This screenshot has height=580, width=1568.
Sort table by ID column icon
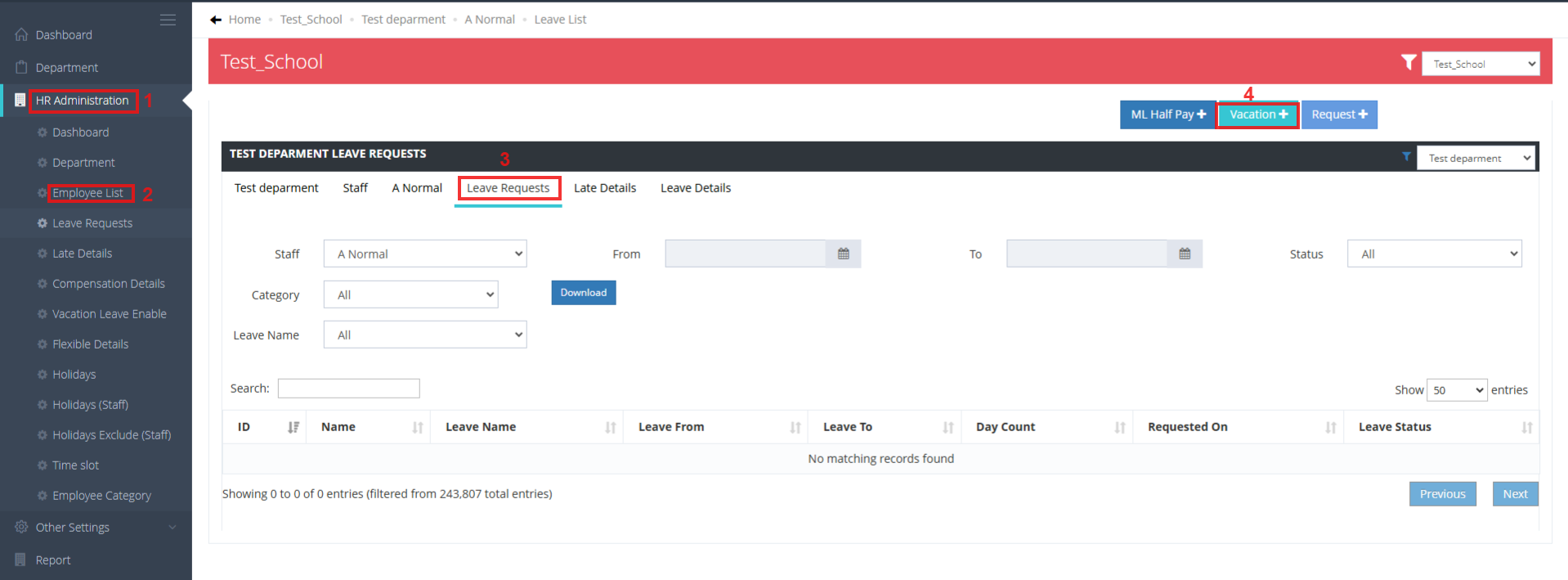pyautogui.click(x=293, y=427)
